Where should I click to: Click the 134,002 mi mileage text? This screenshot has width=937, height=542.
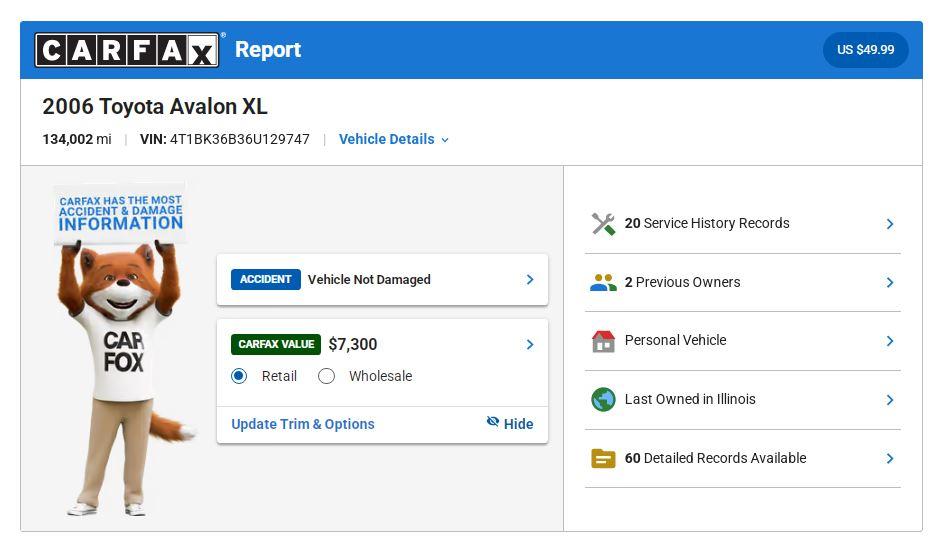coord(76,139)
